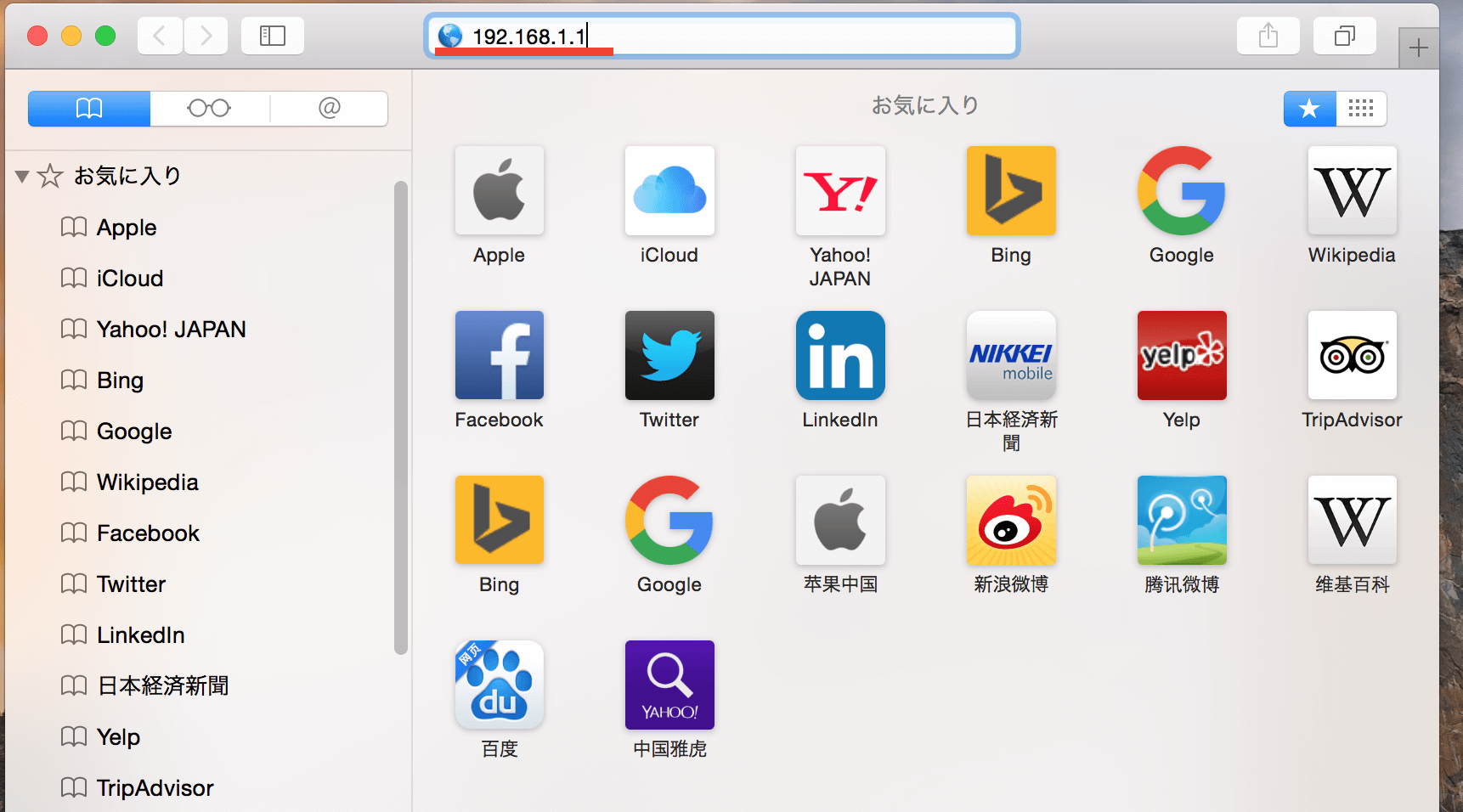This screenshot has width=1463, height=812.
Task: Switch favorites view to star layout
Action: click(1308, 109)
